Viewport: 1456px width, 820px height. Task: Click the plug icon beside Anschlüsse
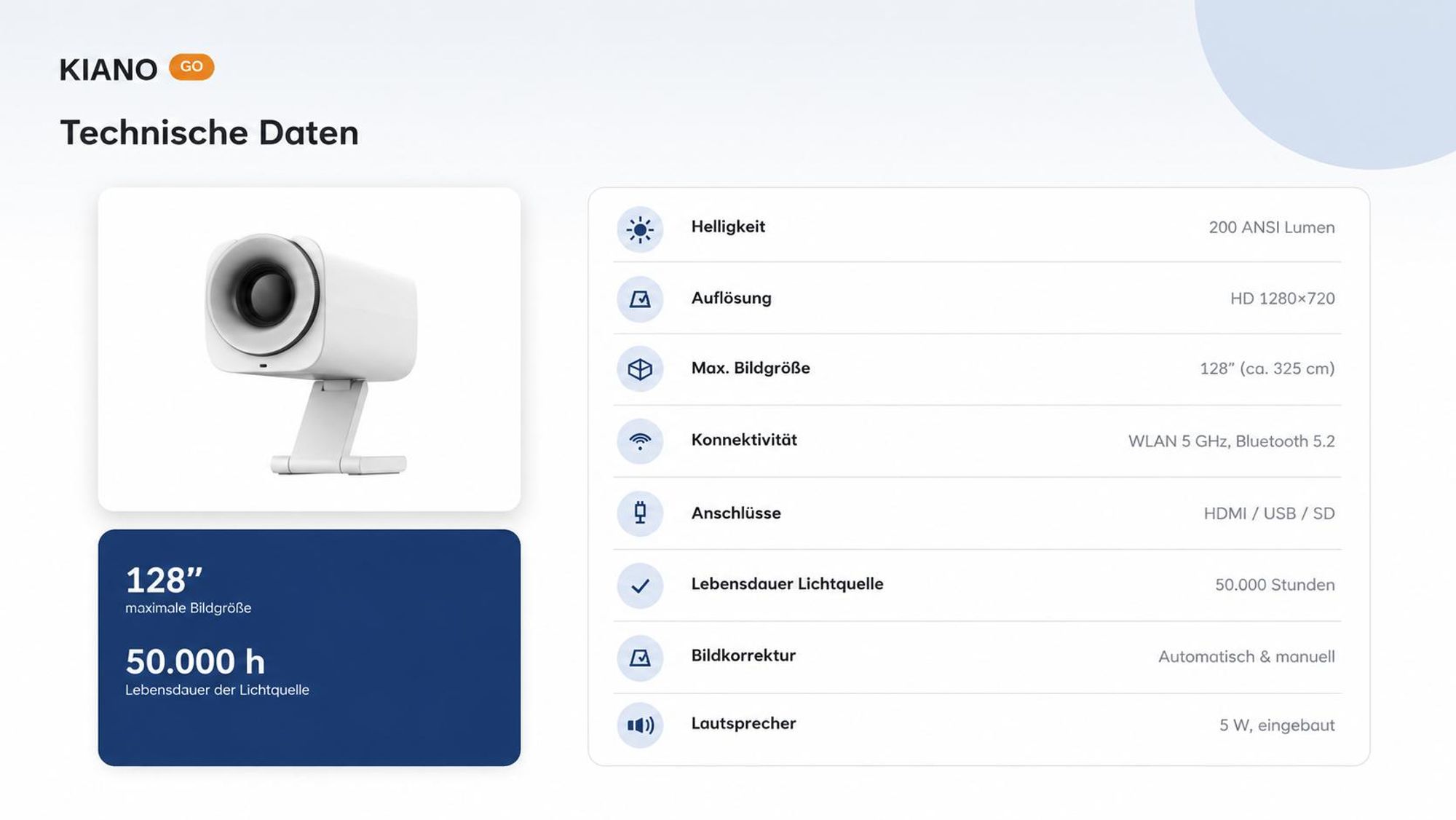point(640,513)
